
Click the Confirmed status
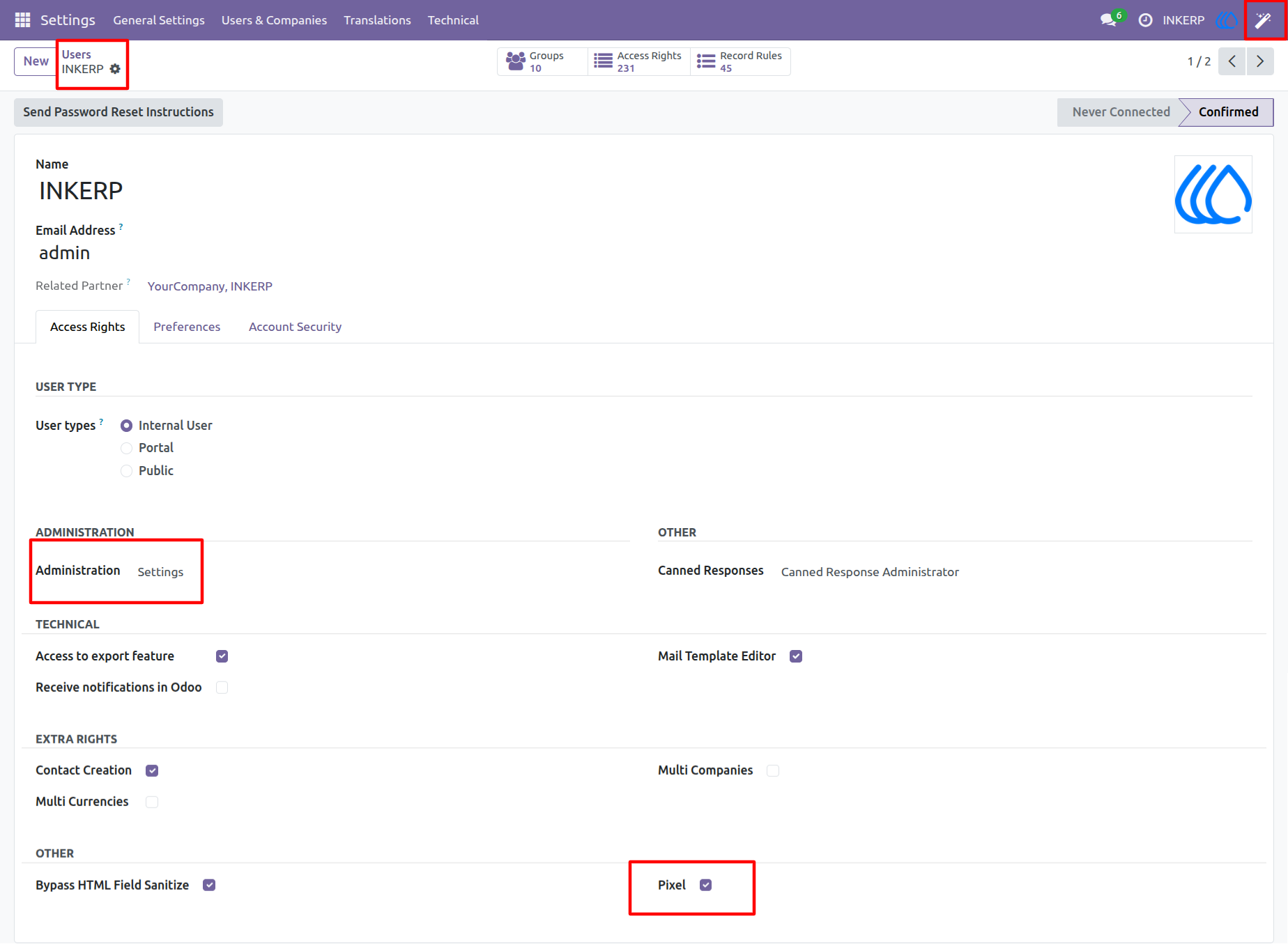pyautogui.click(x=1228, y=112)
